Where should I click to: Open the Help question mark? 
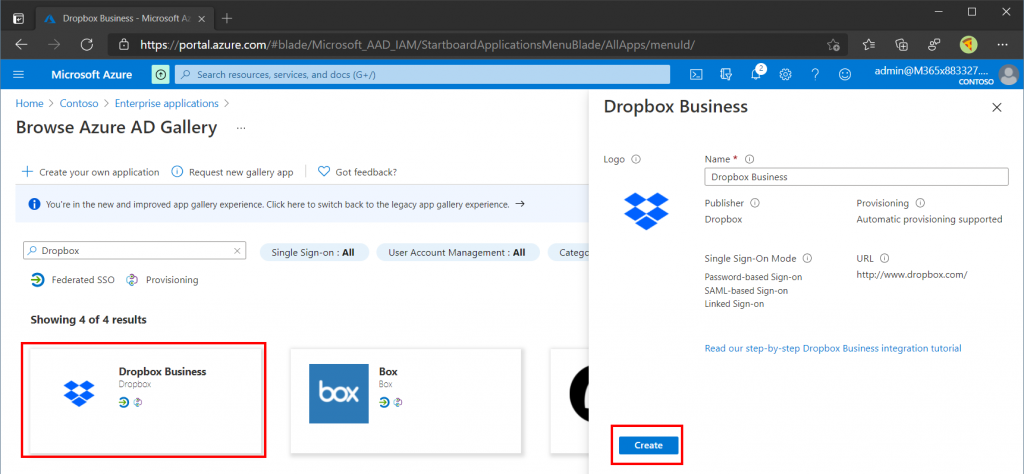click(815, 74)
